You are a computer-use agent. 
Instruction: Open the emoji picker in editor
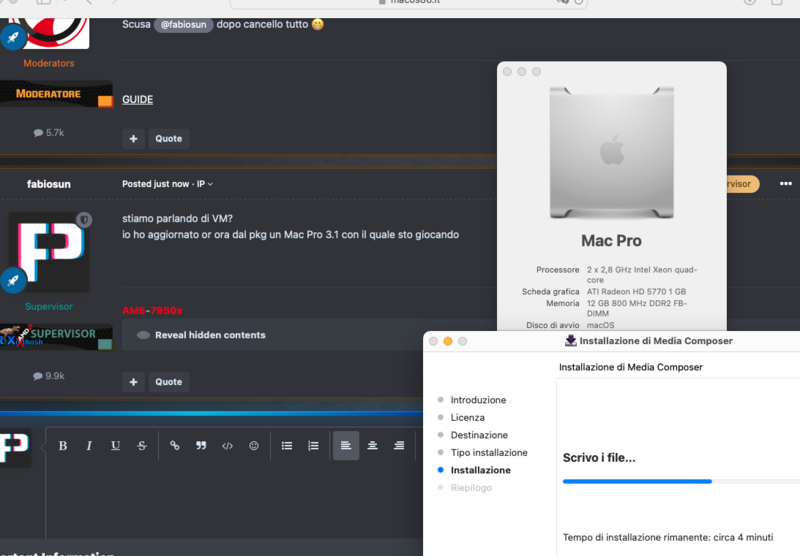click(254, 446)
